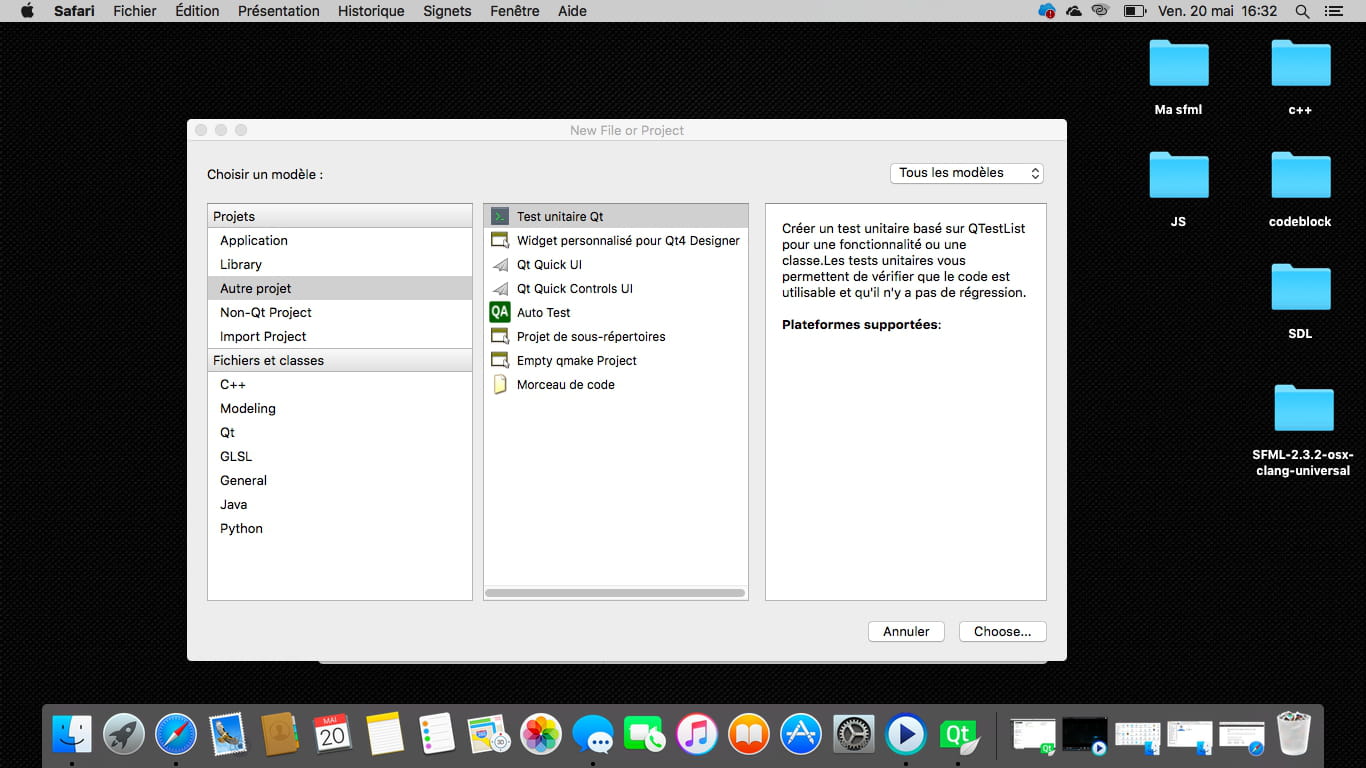This screenshot has width=1366, height=768.
Task: Select the Application project category
Action: [x=340, y=240]
